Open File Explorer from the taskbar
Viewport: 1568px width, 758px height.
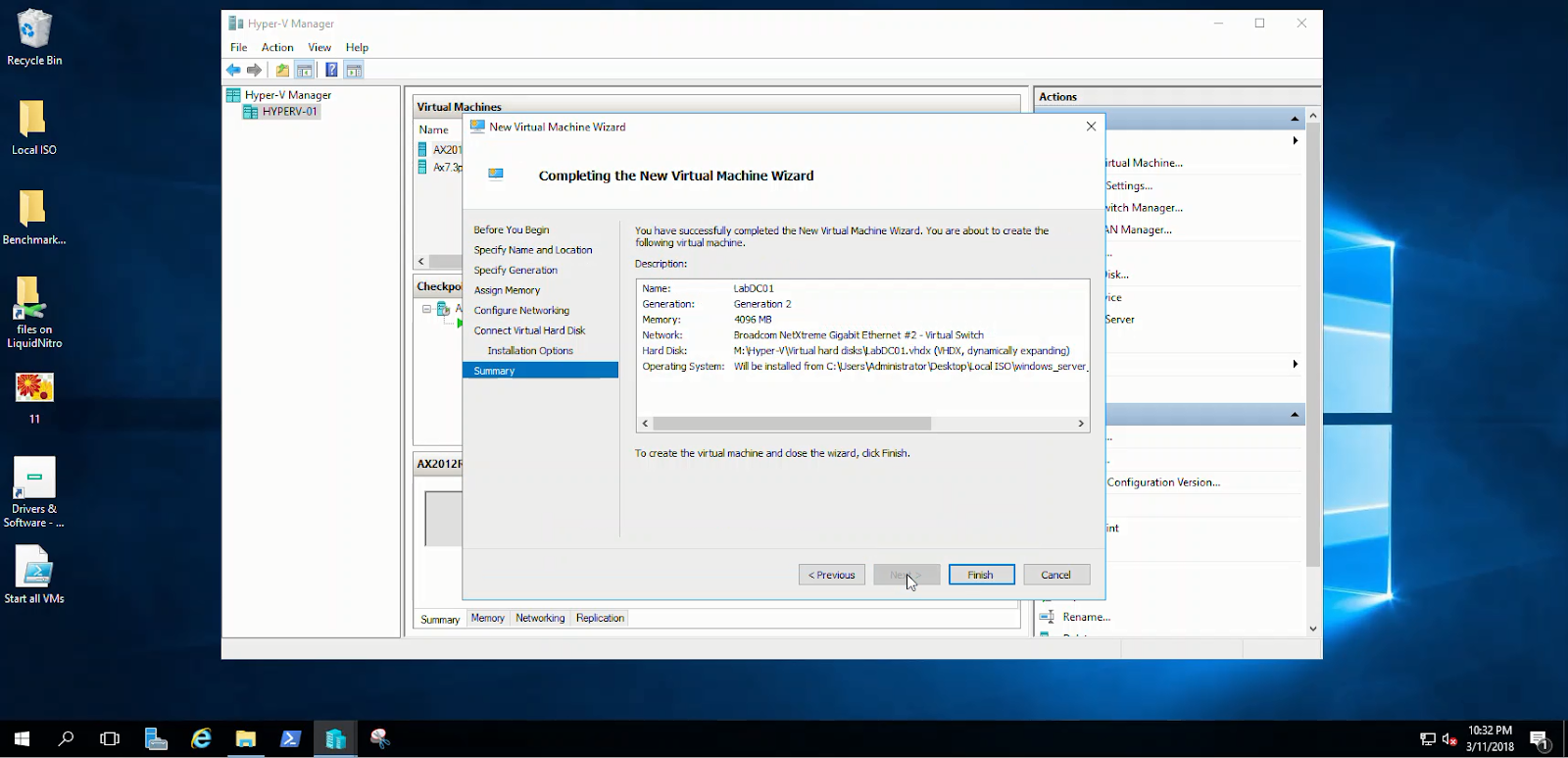[245, 738]
